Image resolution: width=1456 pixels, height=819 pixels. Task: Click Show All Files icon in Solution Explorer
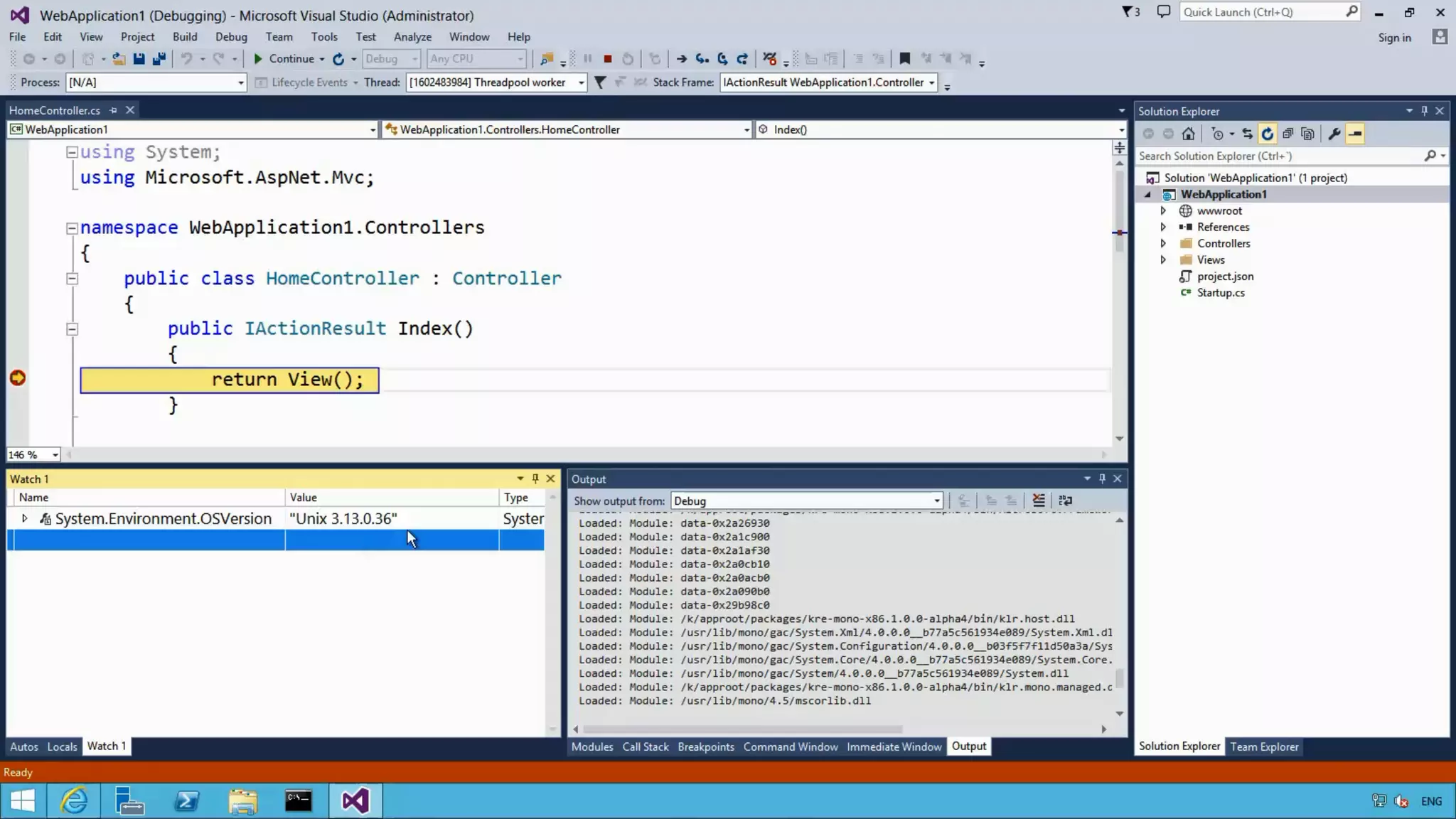(x=1307, y=134)
